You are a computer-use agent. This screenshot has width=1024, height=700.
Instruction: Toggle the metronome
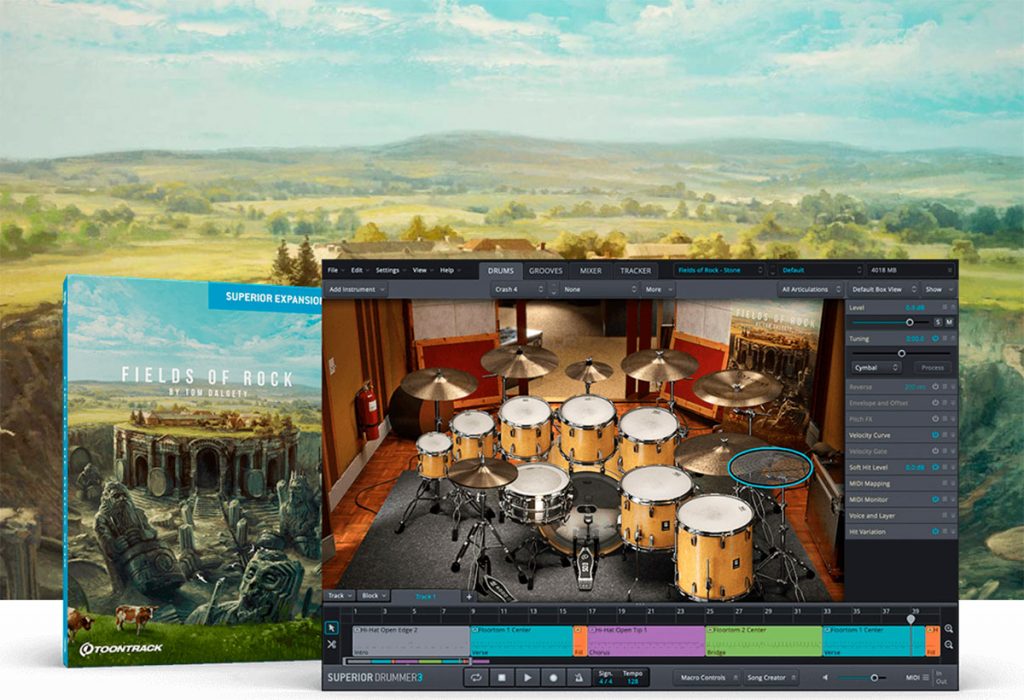click(x=579, y=678)
